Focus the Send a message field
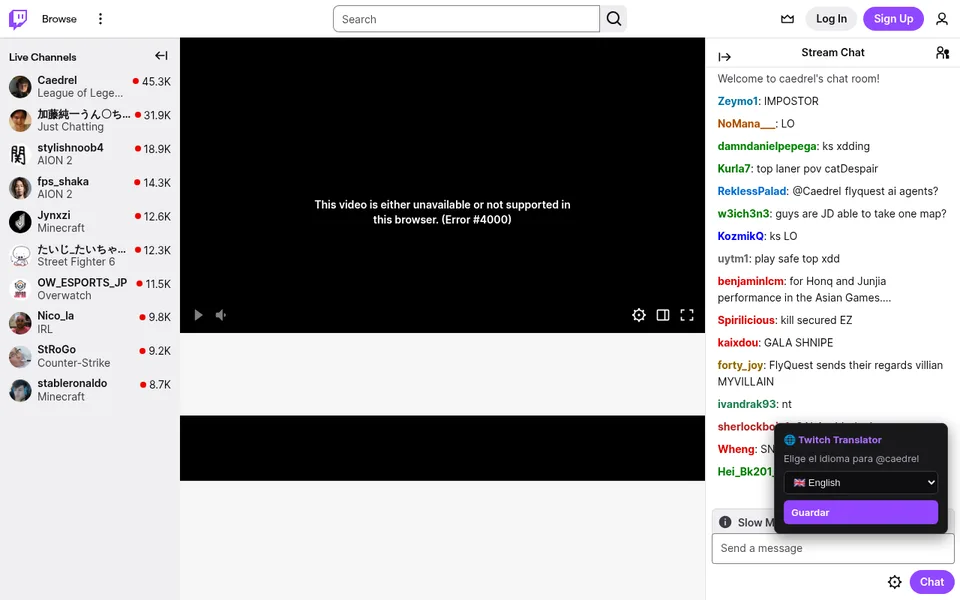The width and height of the screenshot is (960, 600). coord(833,548)
